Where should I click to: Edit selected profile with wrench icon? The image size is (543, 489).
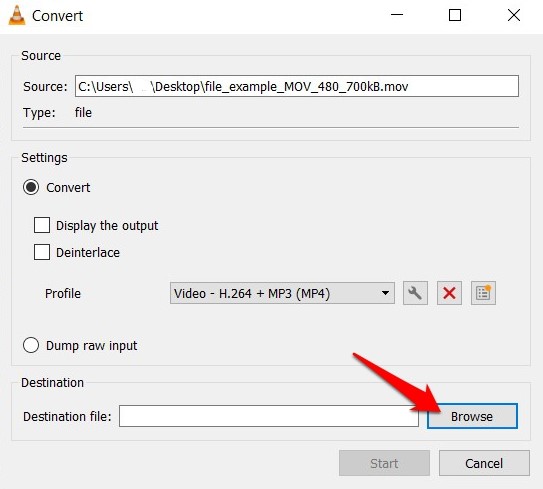415,293
